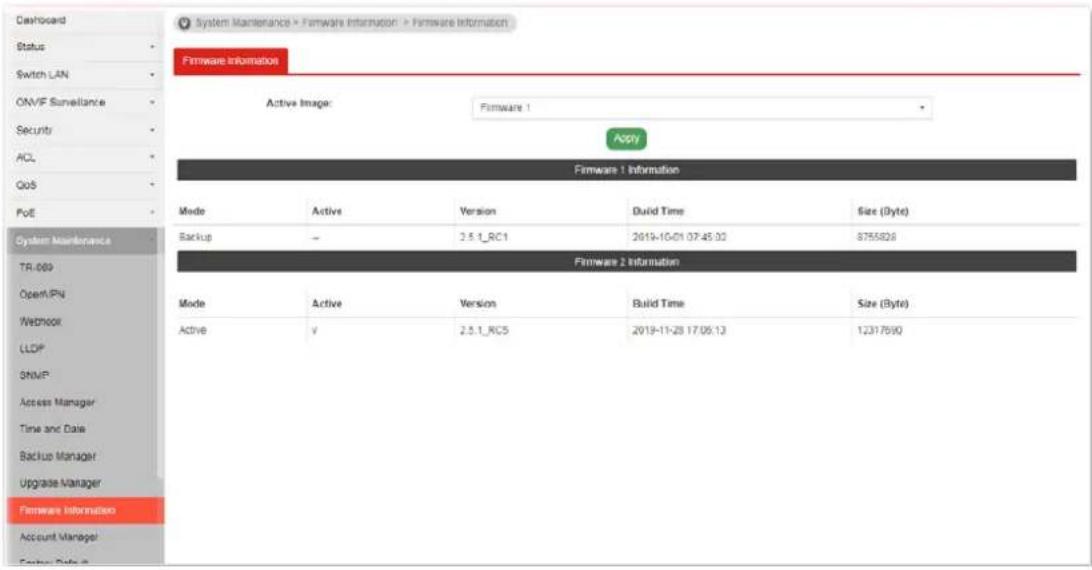Click the Backup mode cell
Image resolution: width=1092 pixels, height=570 pixels.
point(195,238)
